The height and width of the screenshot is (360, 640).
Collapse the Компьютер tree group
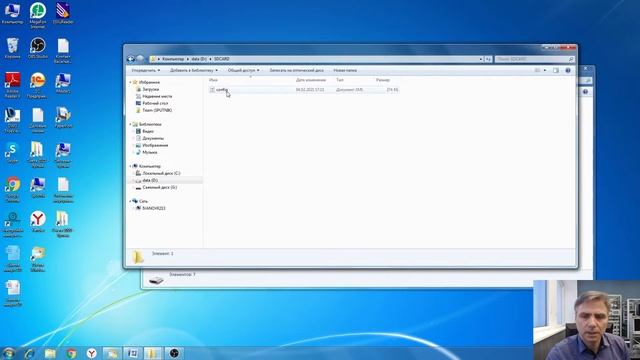tap(130, 166)
